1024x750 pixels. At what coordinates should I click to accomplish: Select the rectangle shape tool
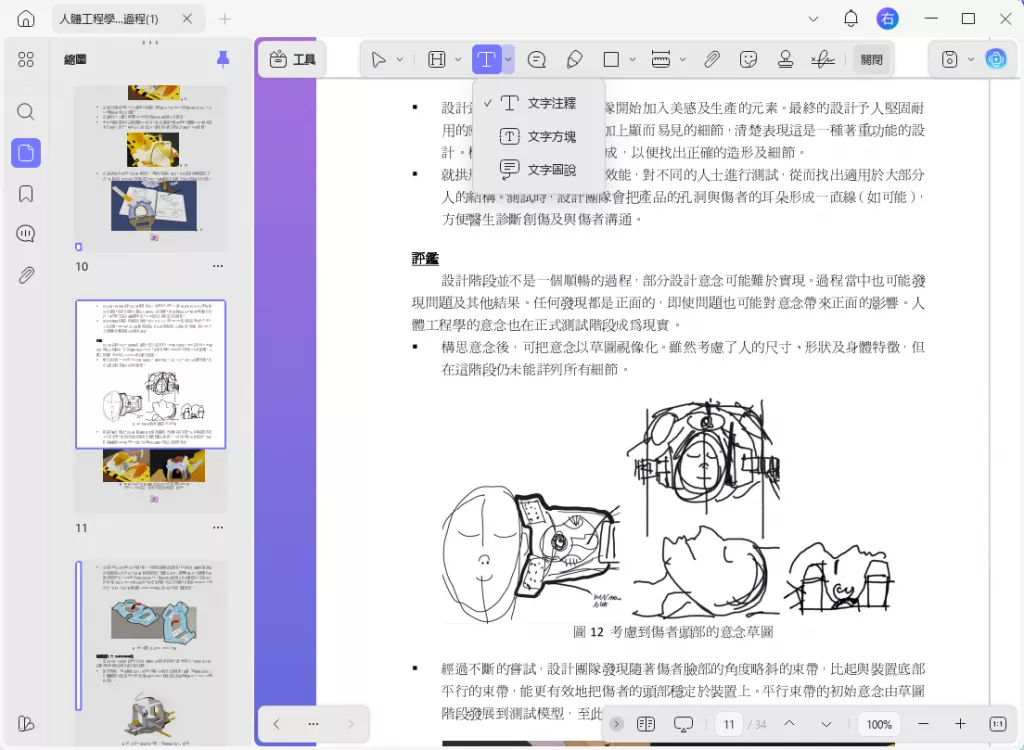tap(611, 59)
